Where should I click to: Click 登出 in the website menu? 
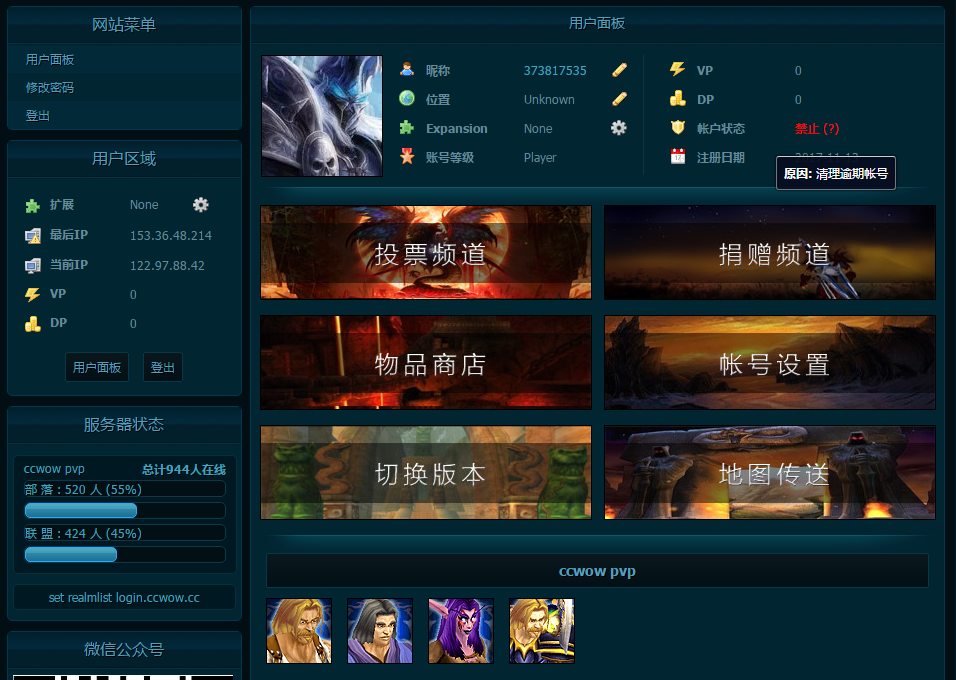[38, 116]
